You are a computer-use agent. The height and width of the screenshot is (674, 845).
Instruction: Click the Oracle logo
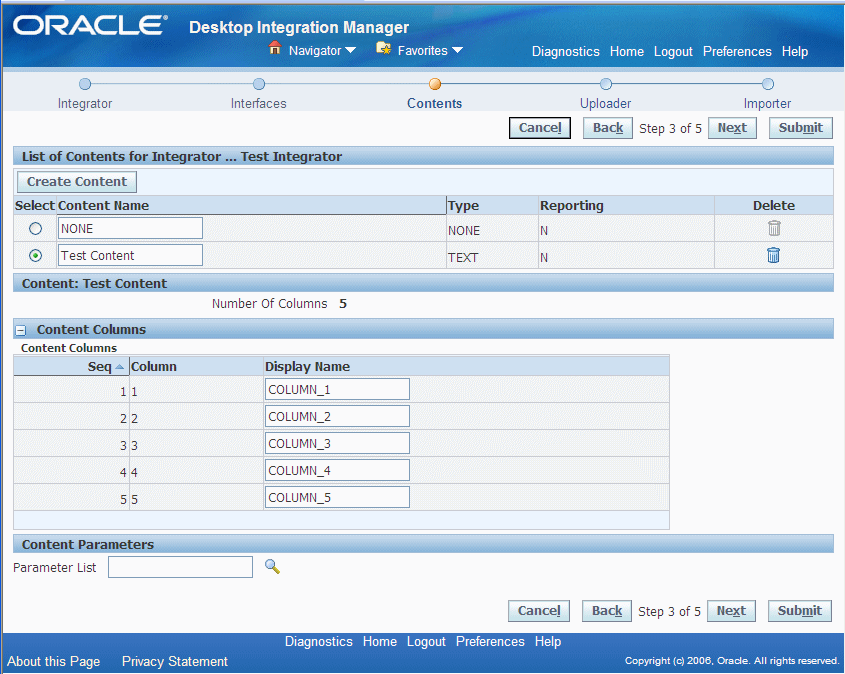tap(90, 25)
